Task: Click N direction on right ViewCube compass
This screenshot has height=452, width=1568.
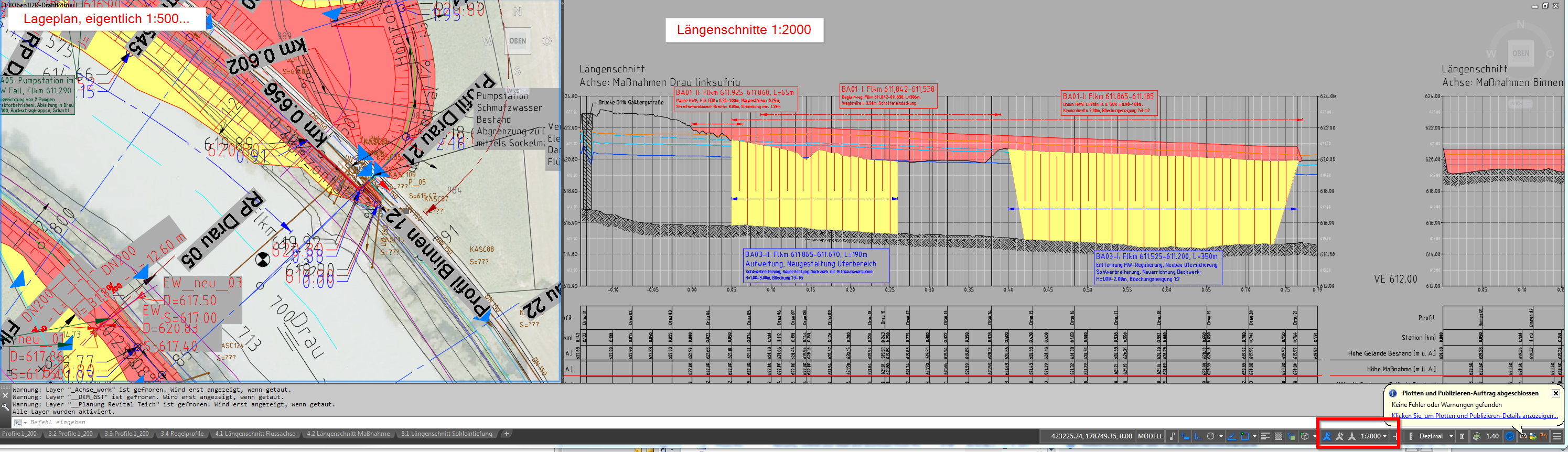Action: click(x=1520, y=25)
